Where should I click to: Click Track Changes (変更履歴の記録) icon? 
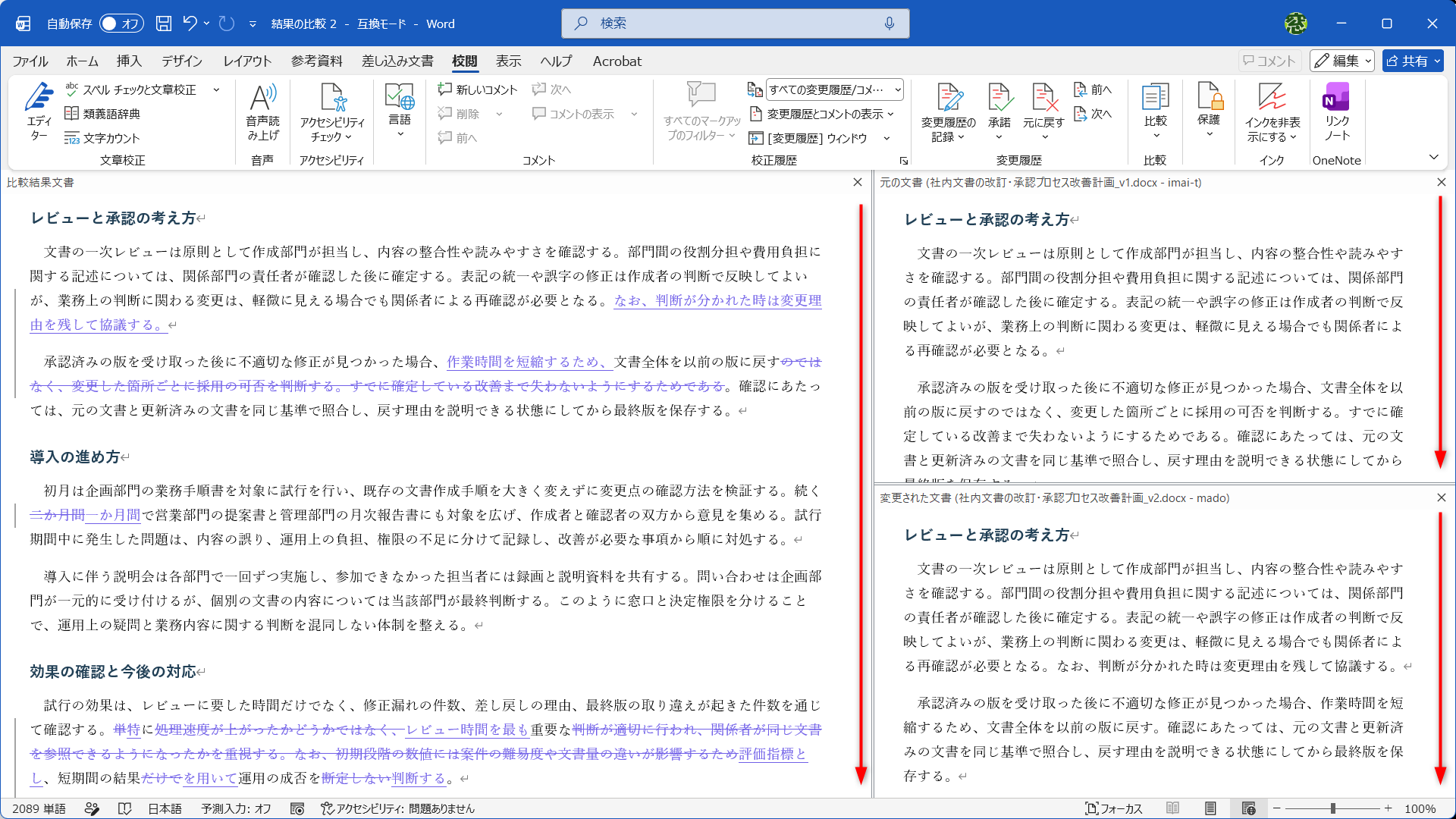coord(948,98)
